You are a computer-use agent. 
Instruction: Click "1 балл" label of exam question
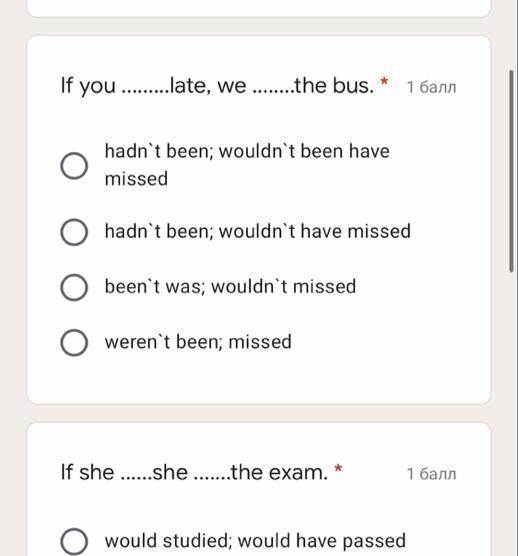431,474
